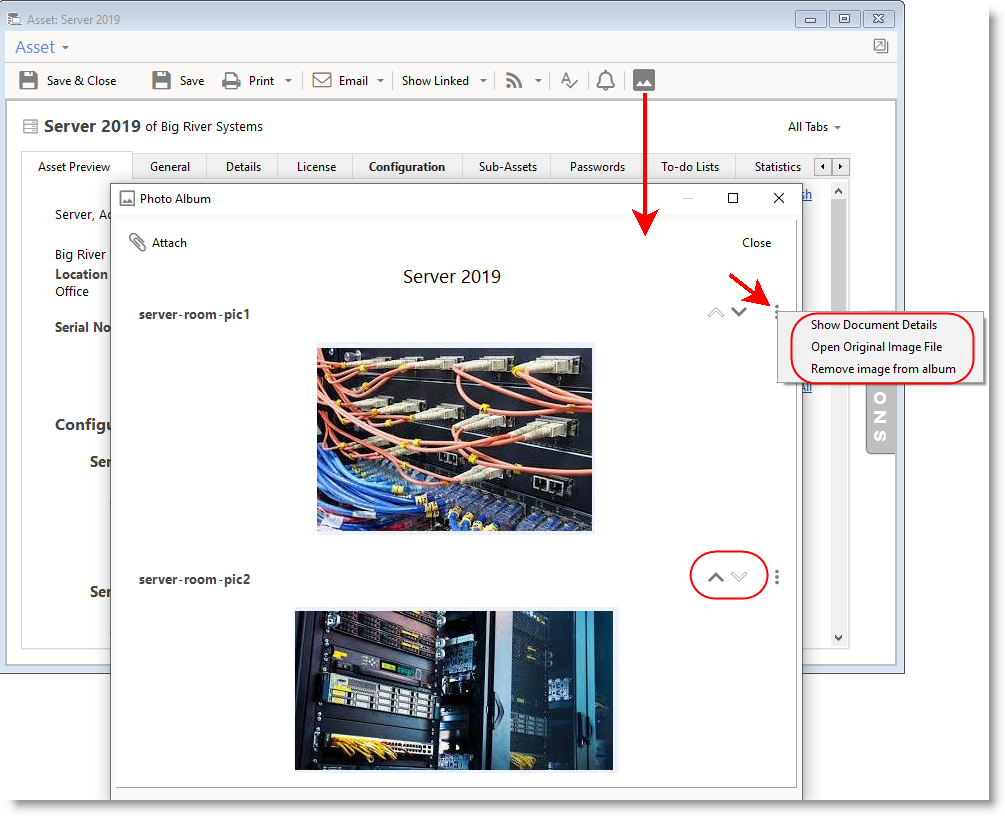Select Show Document Details menu item
The width and height of the screenshot is (1005, 816).
(x=873, y=325)
